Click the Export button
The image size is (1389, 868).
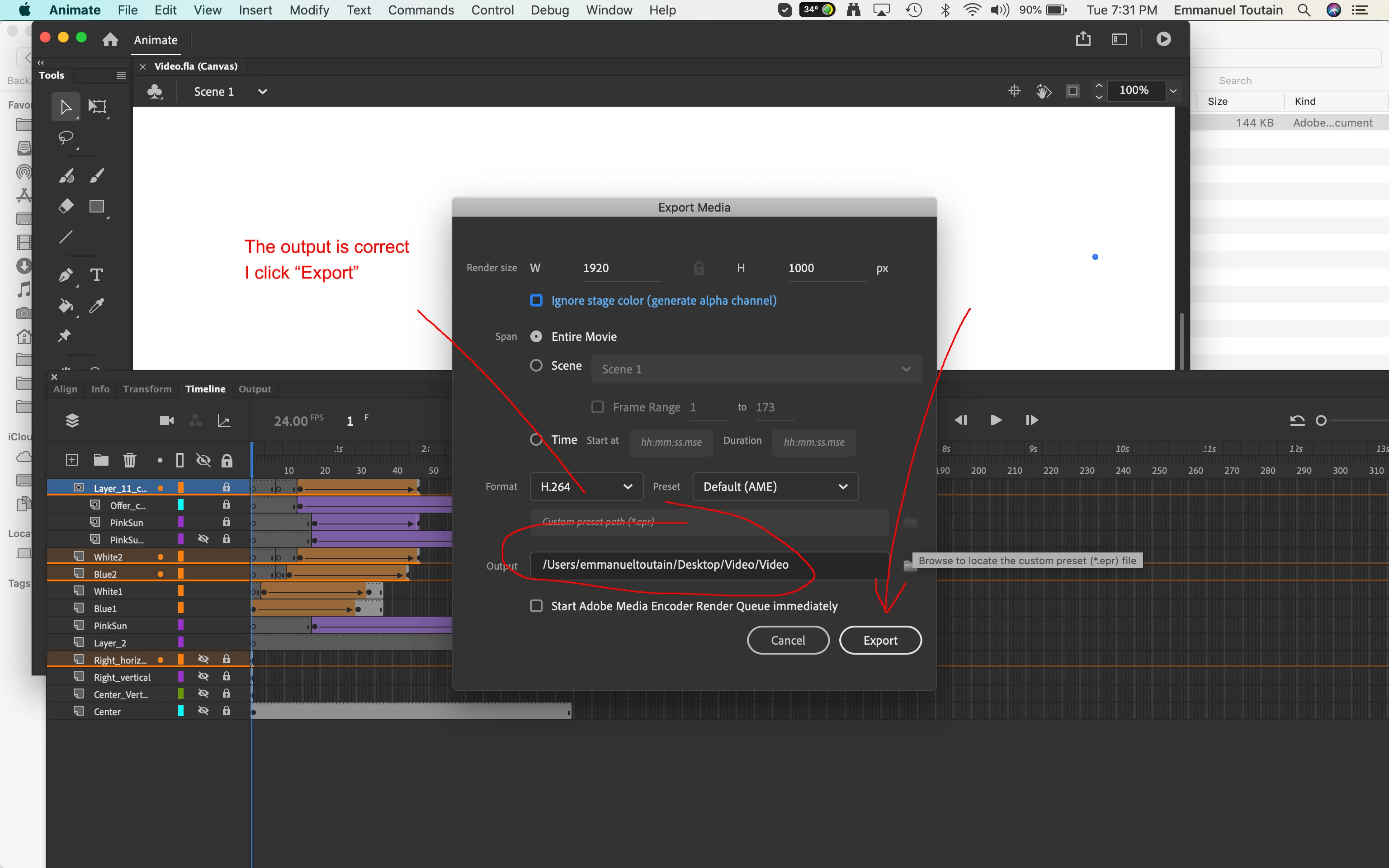pyautogui.click(x=880, y=640)
